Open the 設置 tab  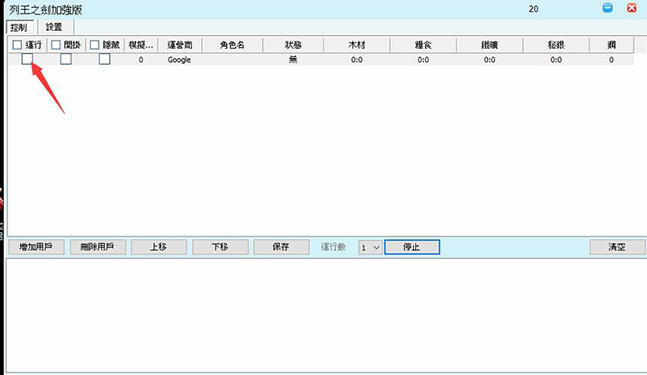[54, 27]
